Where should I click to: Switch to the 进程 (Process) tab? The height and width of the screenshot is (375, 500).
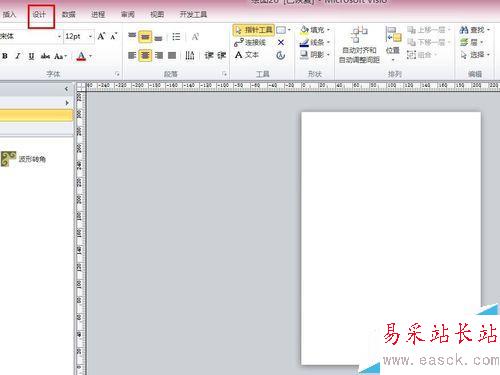(98, 14)
